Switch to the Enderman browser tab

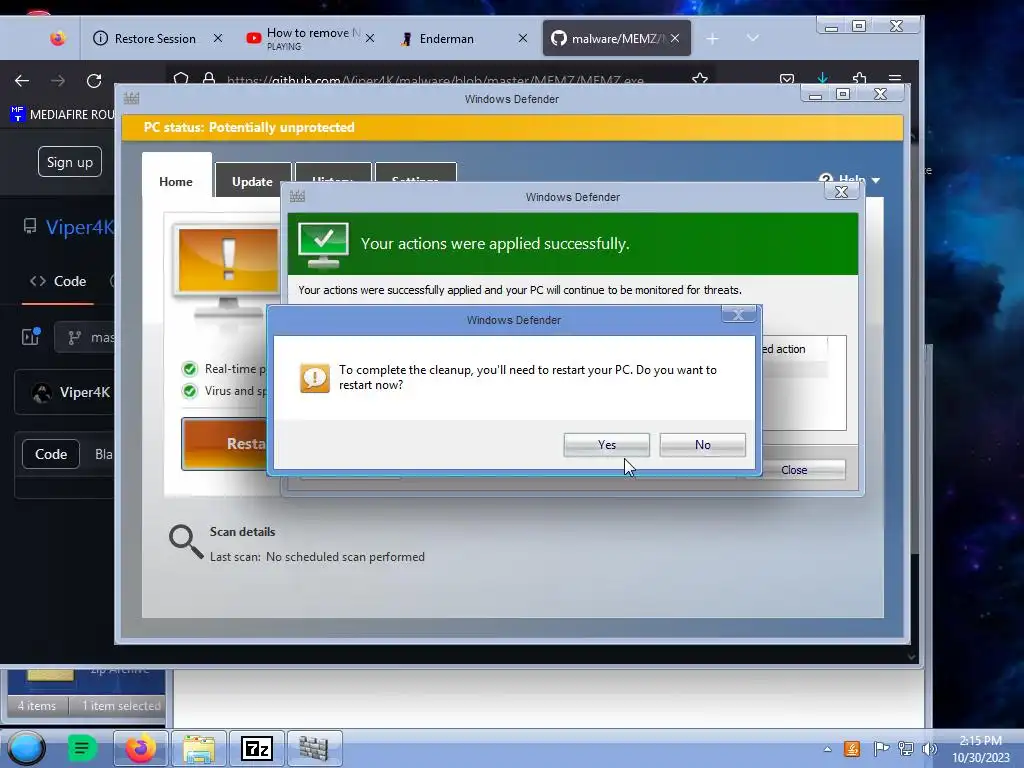tap(457, 39)
